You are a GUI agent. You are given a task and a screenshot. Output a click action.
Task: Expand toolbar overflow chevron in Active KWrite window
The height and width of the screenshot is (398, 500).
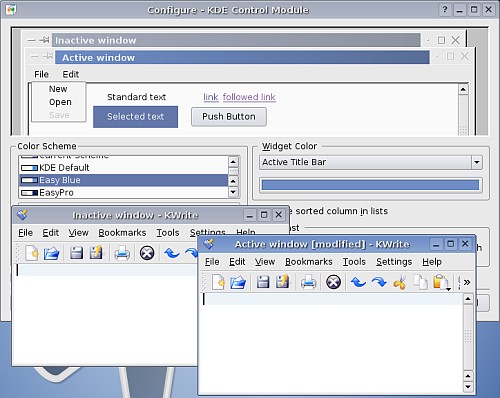tap(467, 282)
